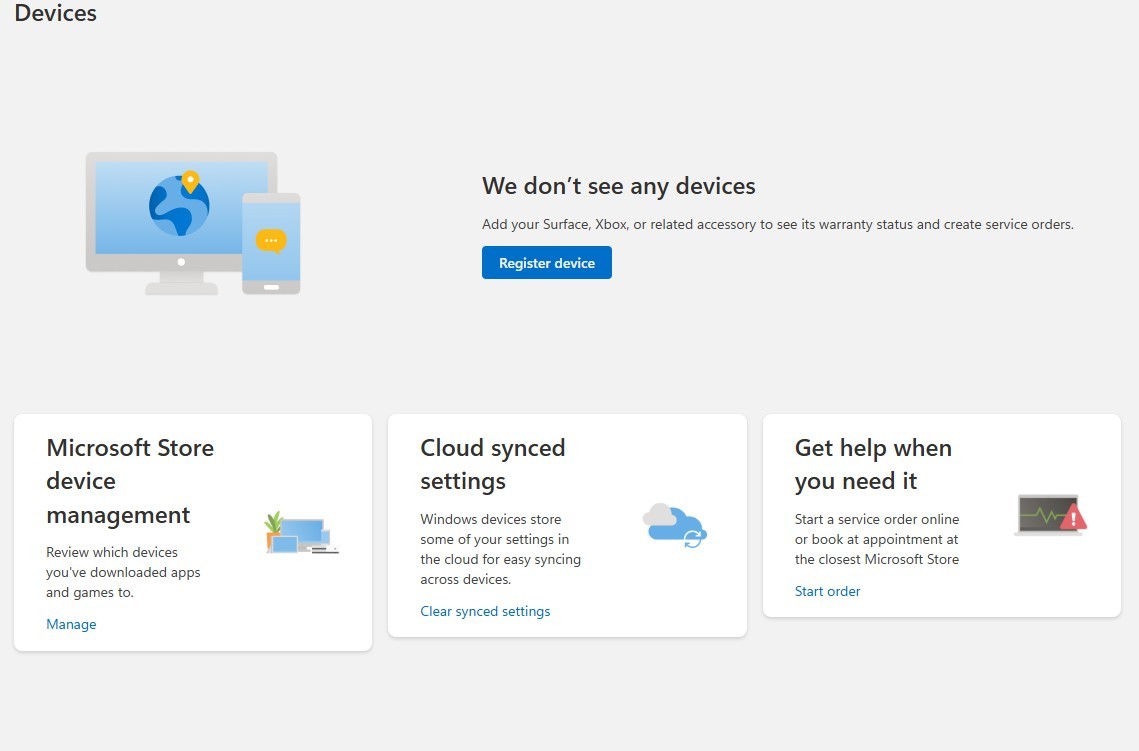Image resolution: width=1139 pixels, height=751 pixels.
Task: Click Clear synced settings link
Action: [x=485, y=611]
